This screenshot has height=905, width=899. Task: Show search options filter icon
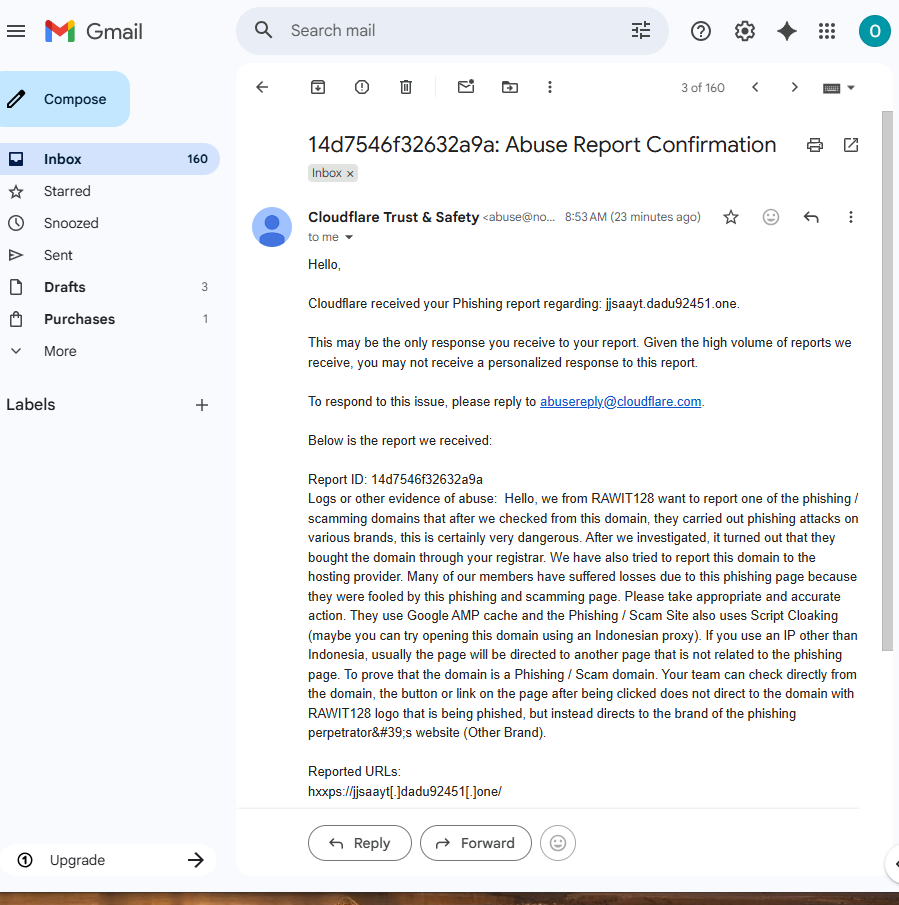point(640,30)
